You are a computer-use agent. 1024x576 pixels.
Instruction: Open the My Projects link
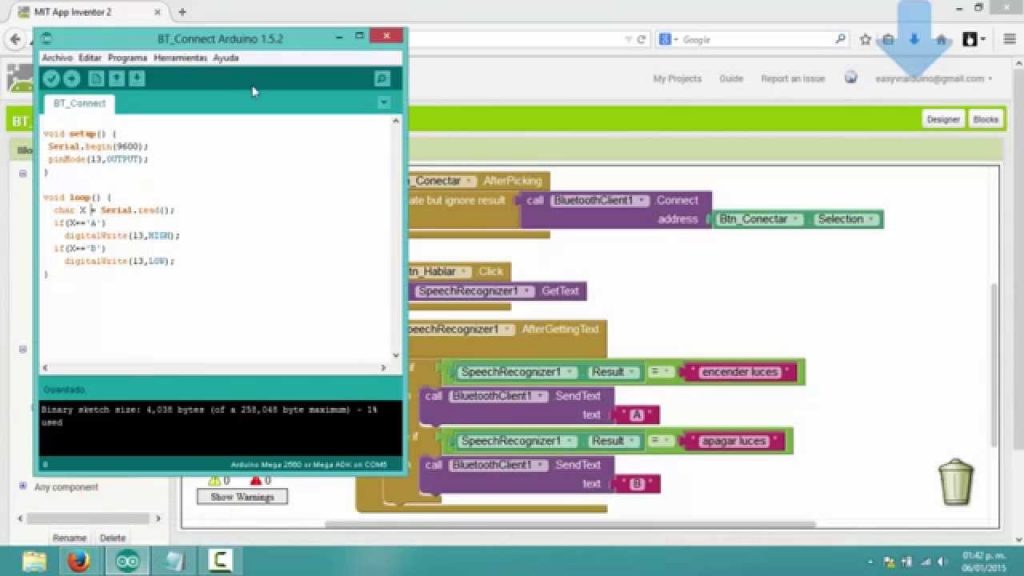coord(677,78)
